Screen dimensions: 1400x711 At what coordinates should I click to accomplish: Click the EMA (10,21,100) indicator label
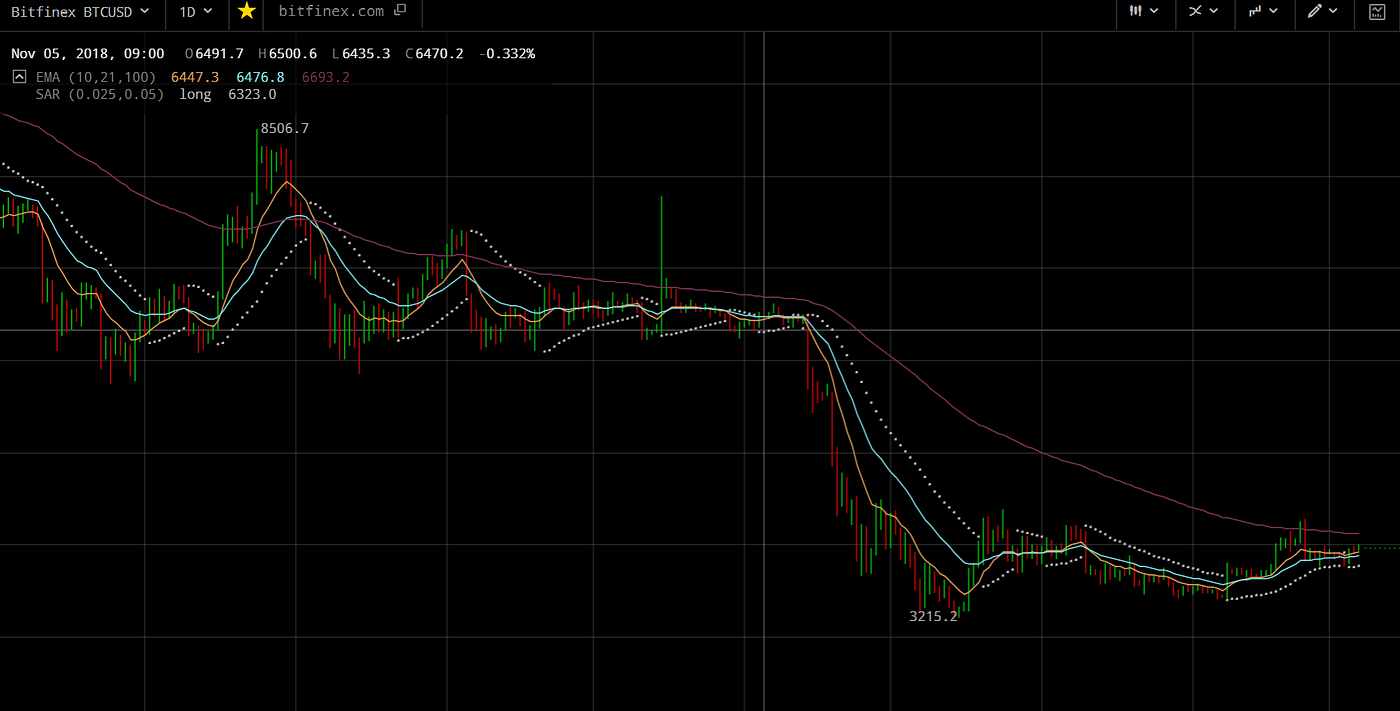coord(96,77)
